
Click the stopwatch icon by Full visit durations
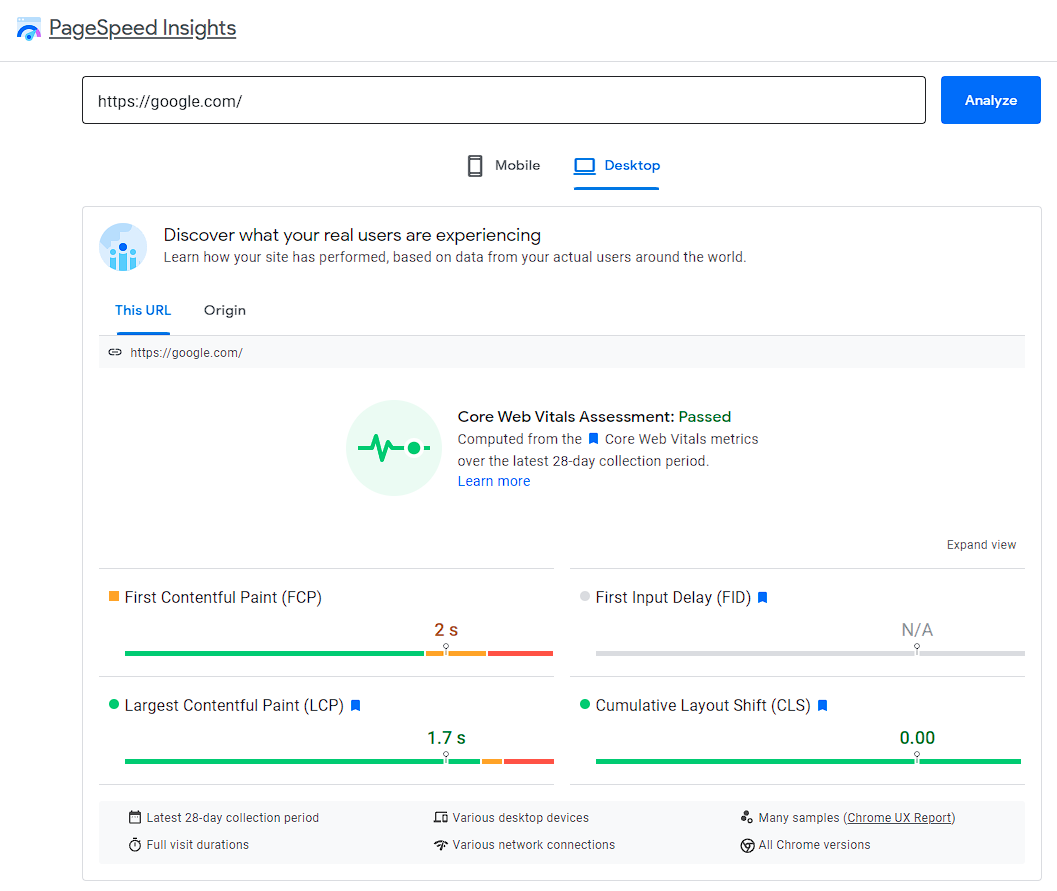[135, 844]
